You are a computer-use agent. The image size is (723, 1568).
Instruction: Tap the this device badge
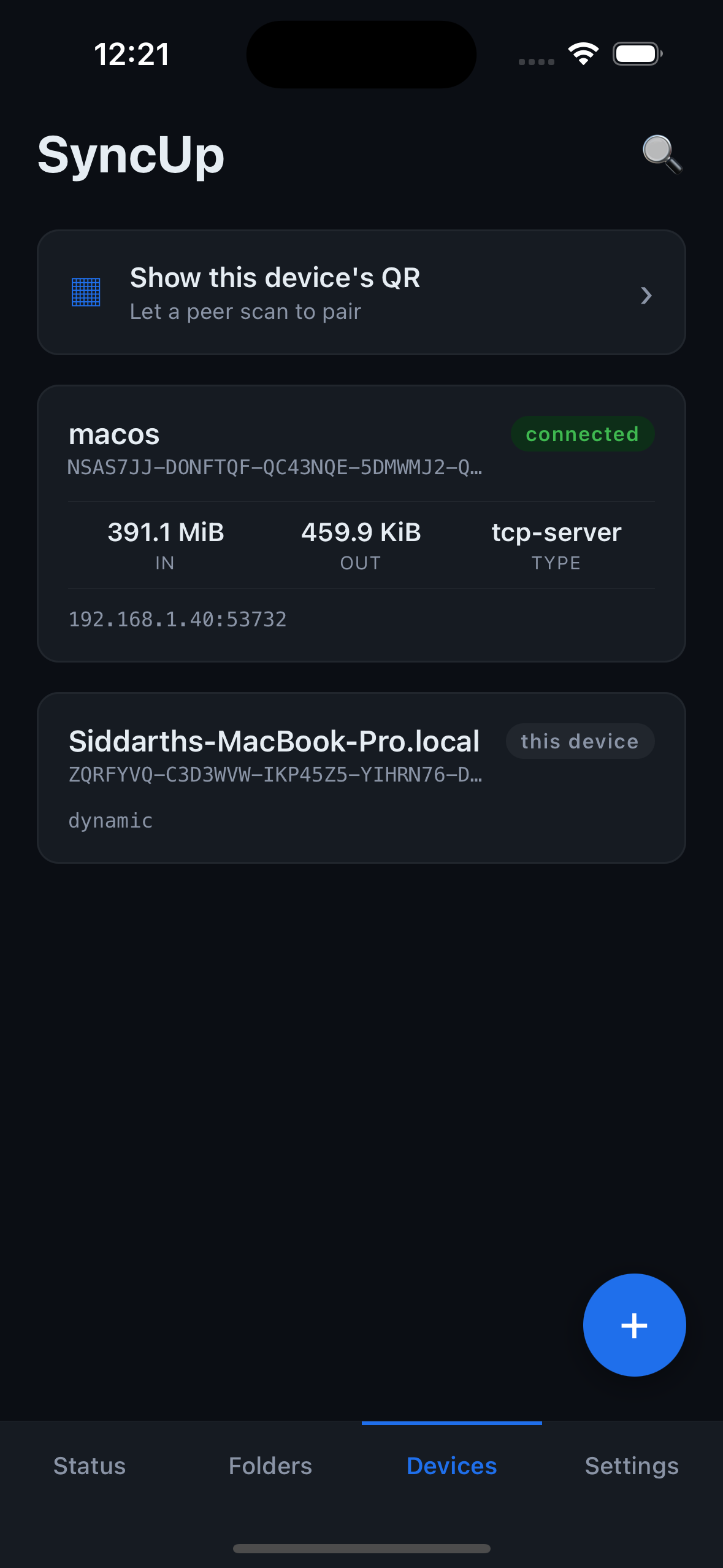click(x=580, y=741)
